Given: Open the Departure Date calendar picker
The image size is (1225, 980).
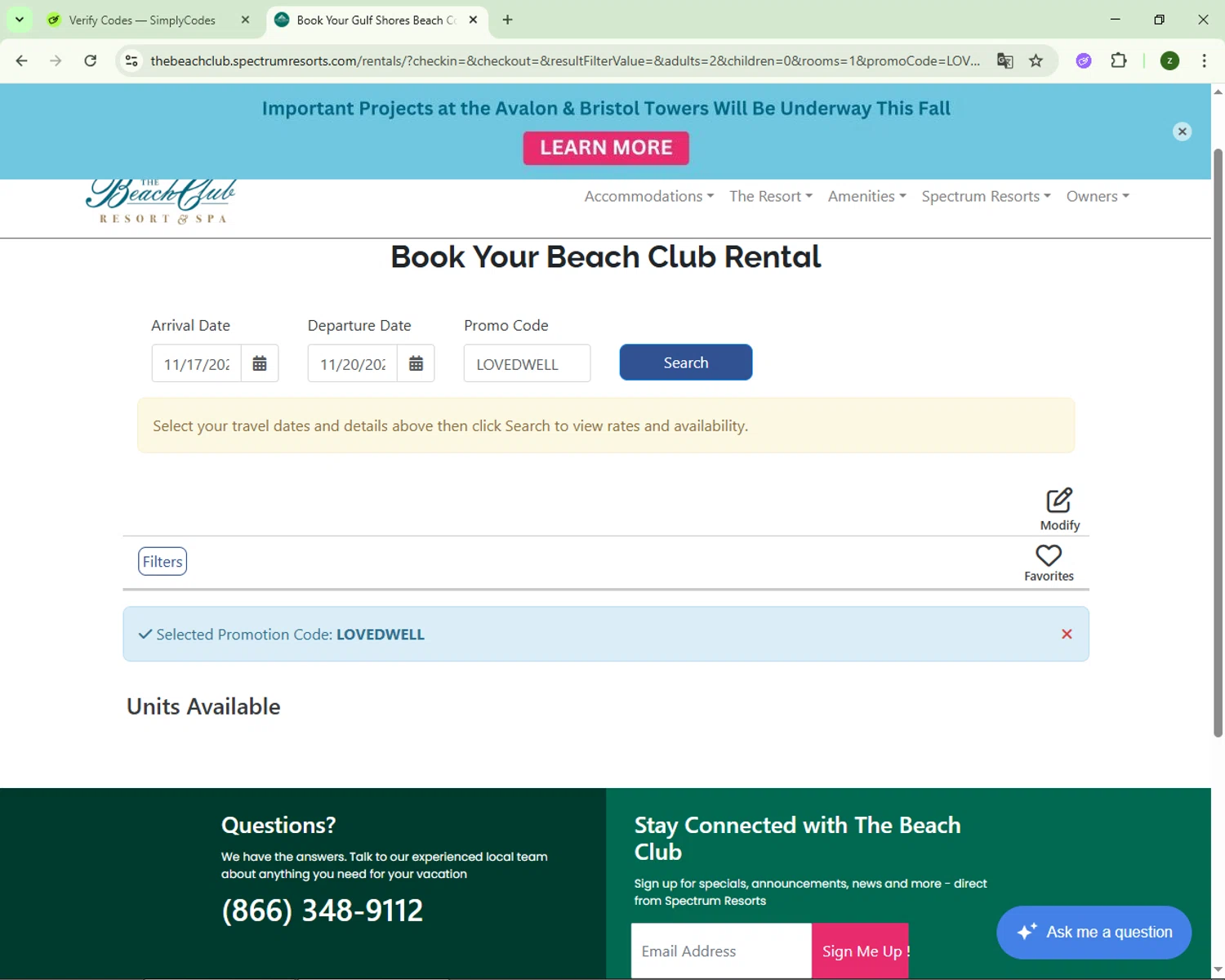Looking at the screenshot, I should click(416, 363).
